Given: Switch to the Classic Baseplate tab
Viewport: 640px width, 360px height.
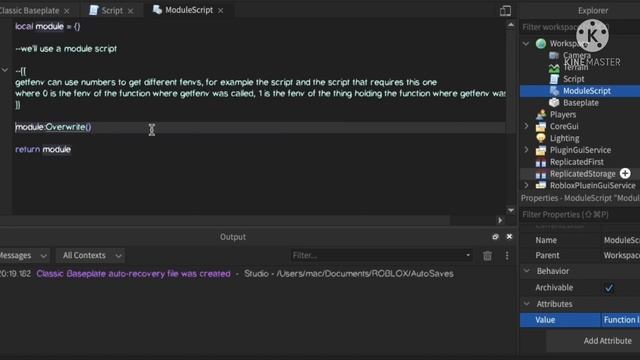Looking at the screenshot, I should pos(29,11).
